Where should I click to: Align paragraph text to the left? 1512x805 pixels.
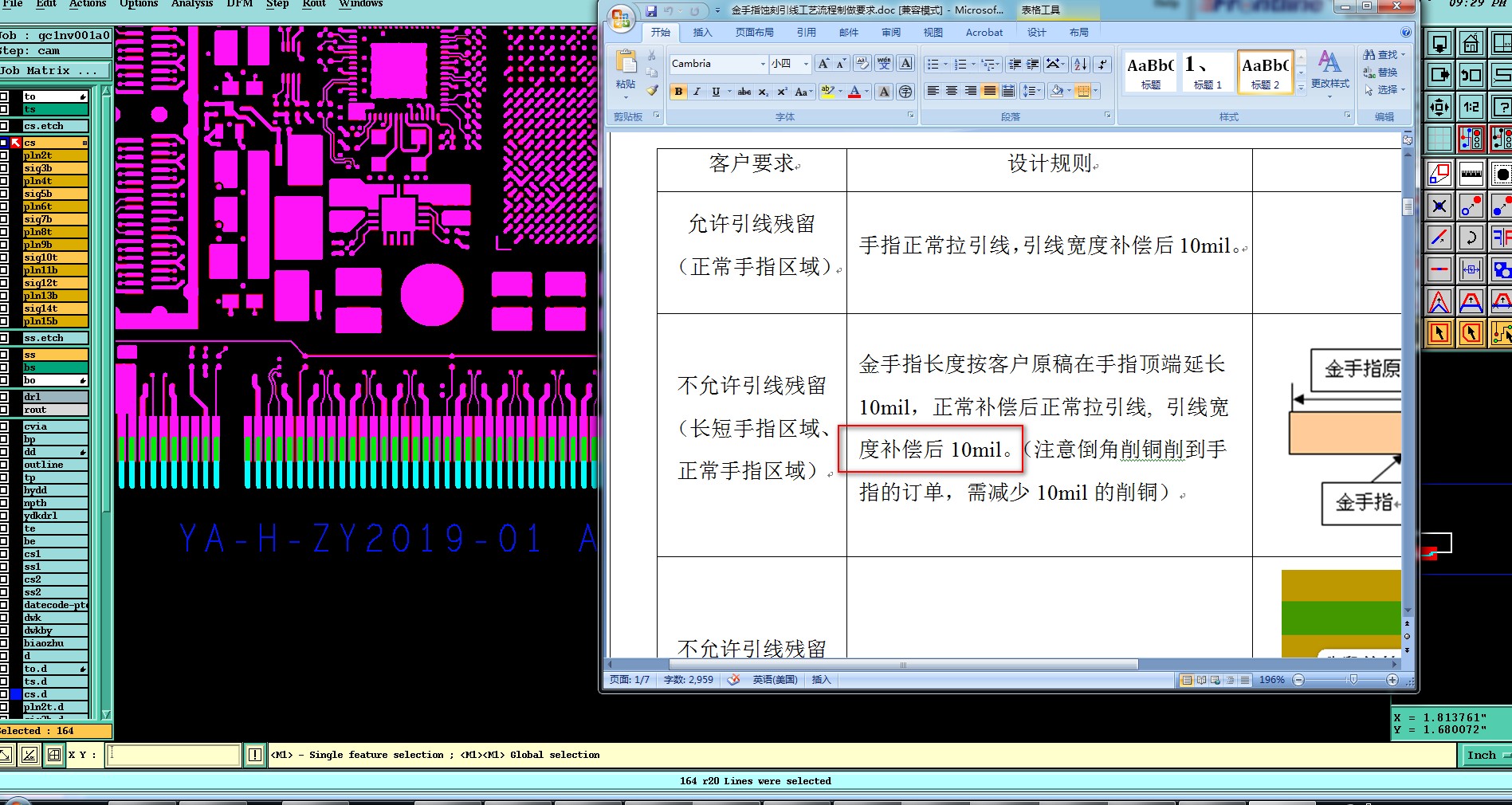tap(933, 92)
